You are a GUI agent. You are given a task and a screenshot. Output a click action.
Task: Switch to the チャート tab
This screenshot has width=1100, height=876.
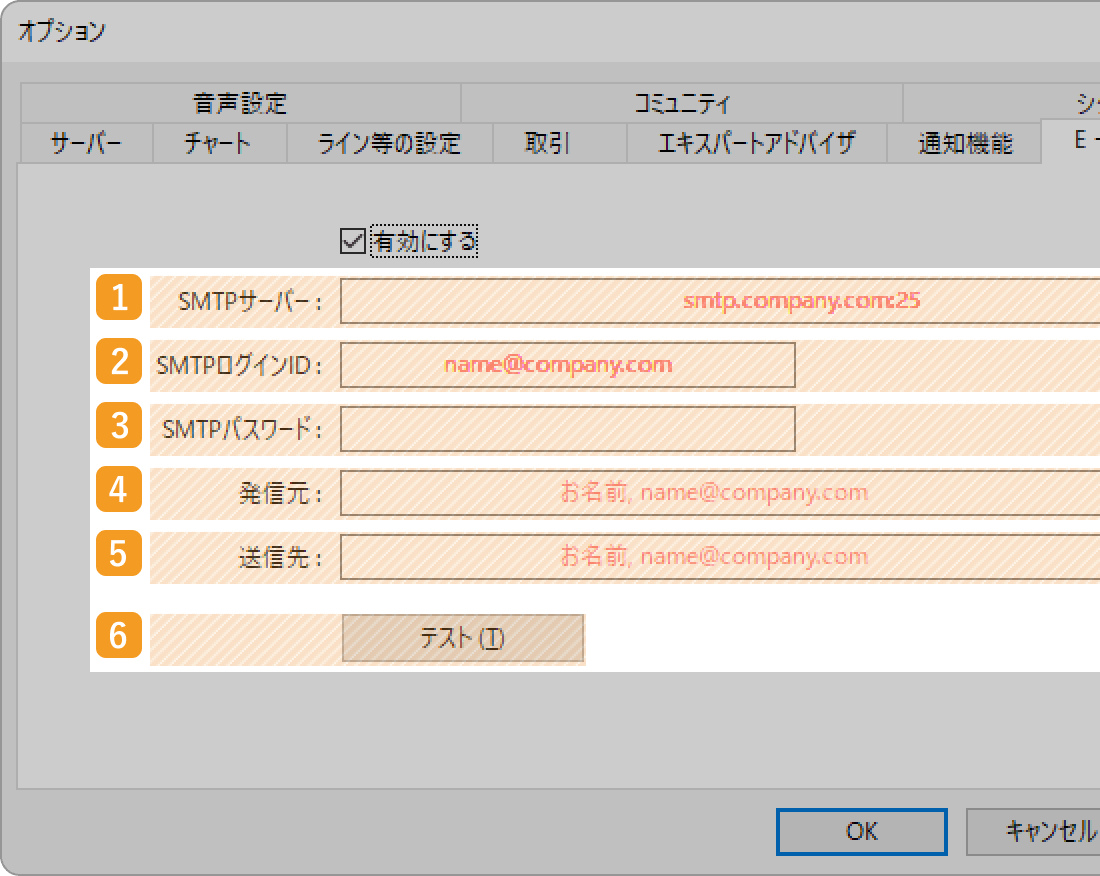(x=220, y=143)
